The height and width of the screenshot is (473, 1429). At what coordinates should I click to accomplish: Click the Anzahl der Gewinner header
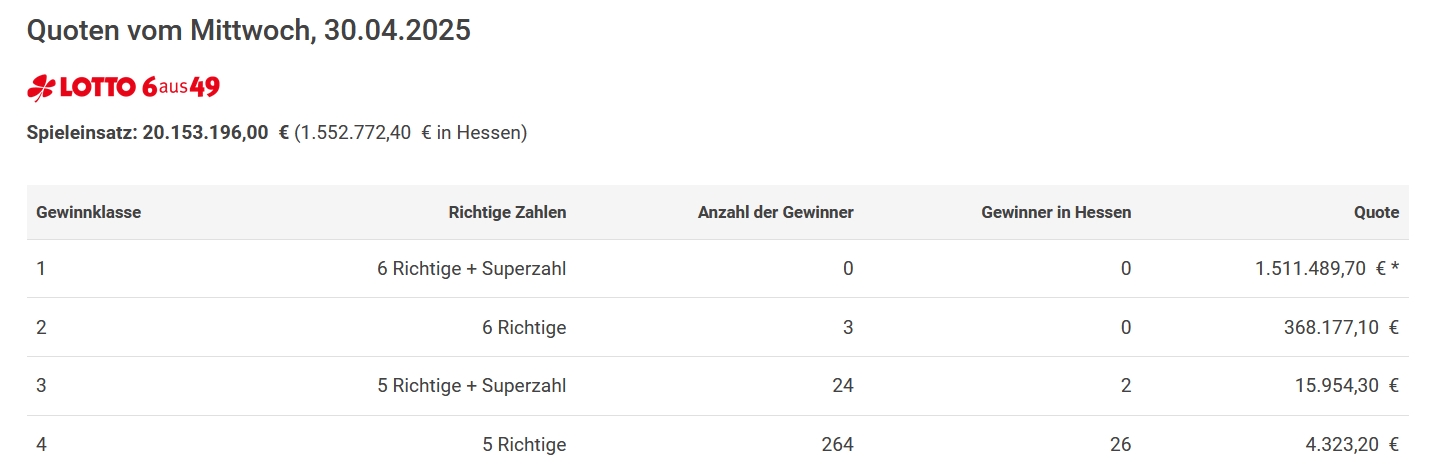[x=776, y=212]
